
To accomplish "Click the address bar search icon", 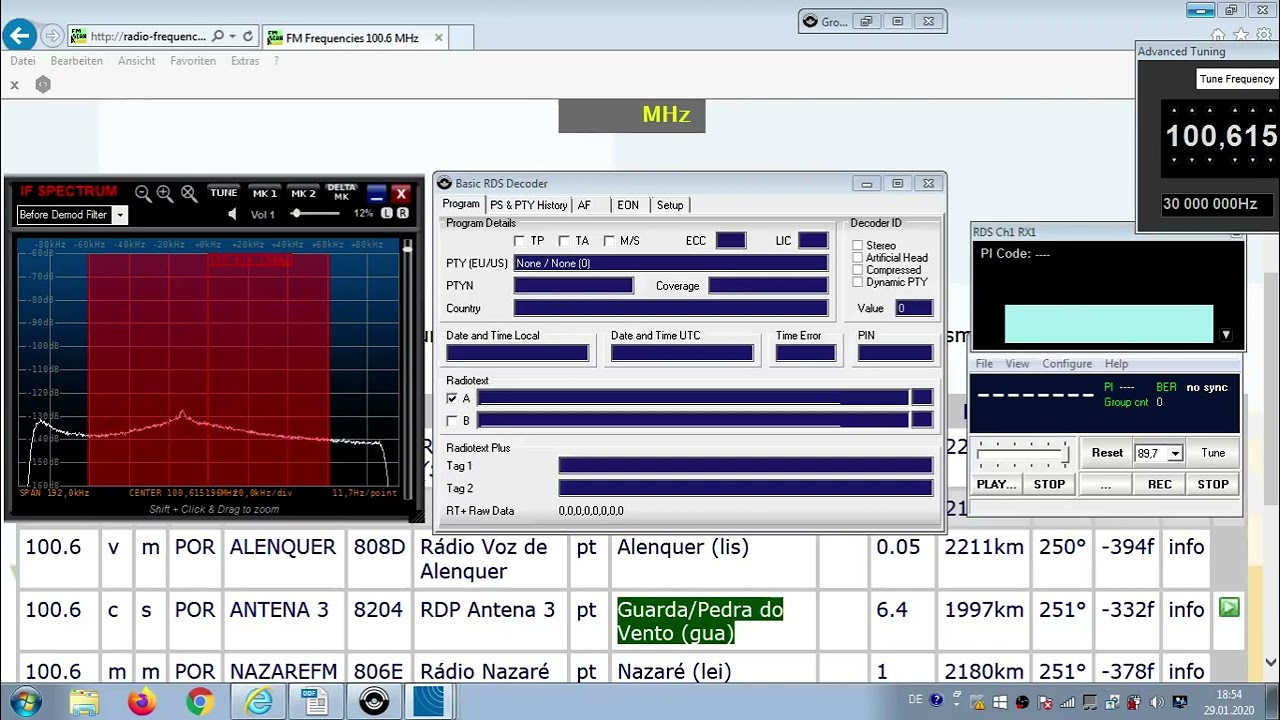I will [x=218, y=36].
